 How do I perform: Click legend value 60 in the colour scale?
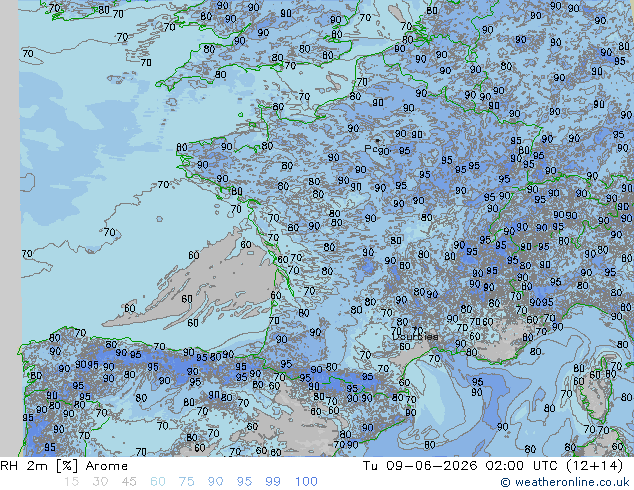click(158, 482)
